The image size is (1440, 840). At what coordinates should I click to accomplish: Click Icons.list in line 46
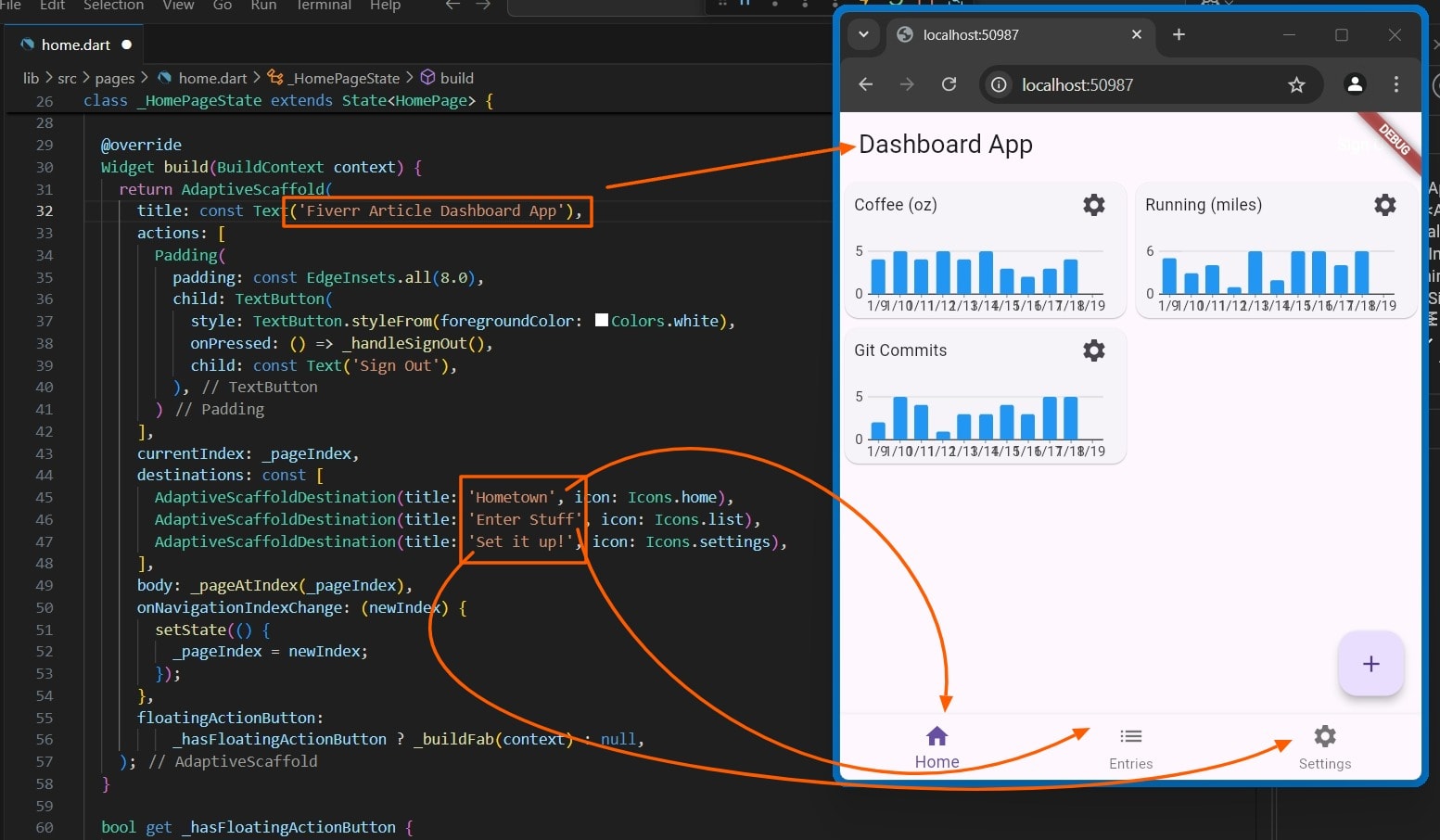point(699,519)
